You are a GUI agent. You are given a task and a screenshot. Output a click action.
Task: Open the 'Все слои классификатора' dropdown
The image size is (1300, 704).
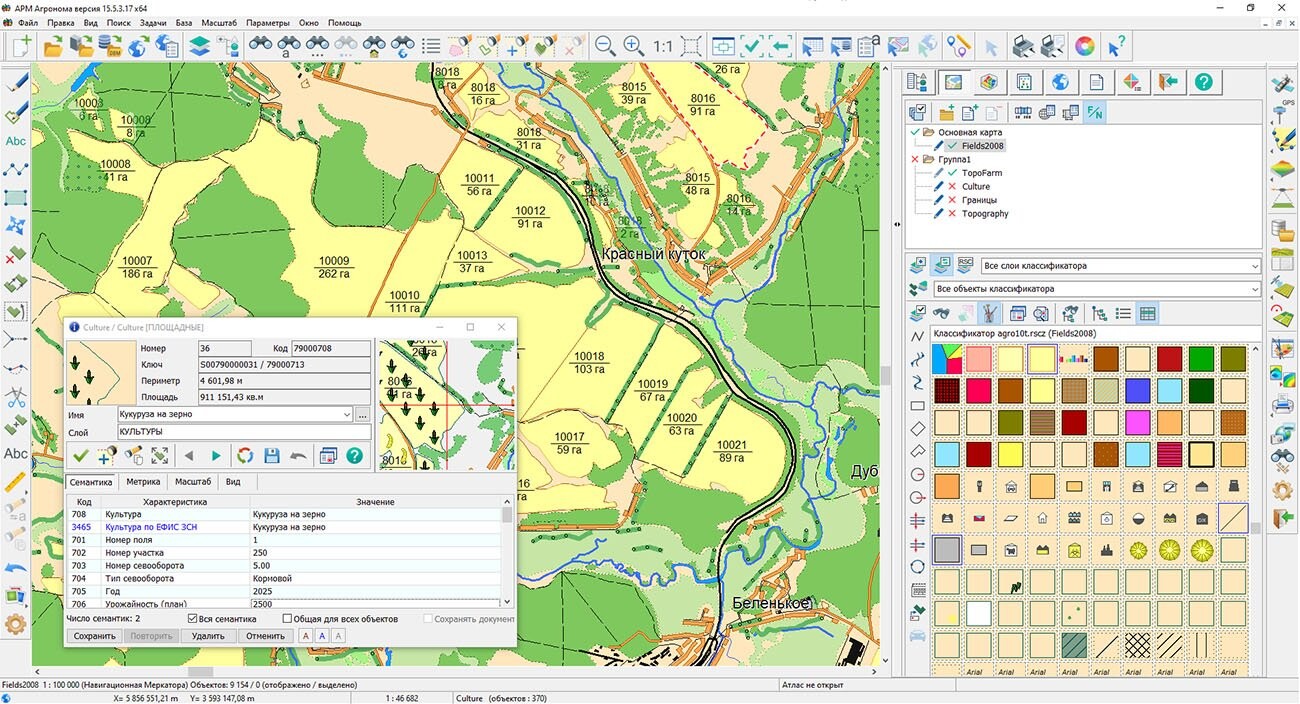1254,266
